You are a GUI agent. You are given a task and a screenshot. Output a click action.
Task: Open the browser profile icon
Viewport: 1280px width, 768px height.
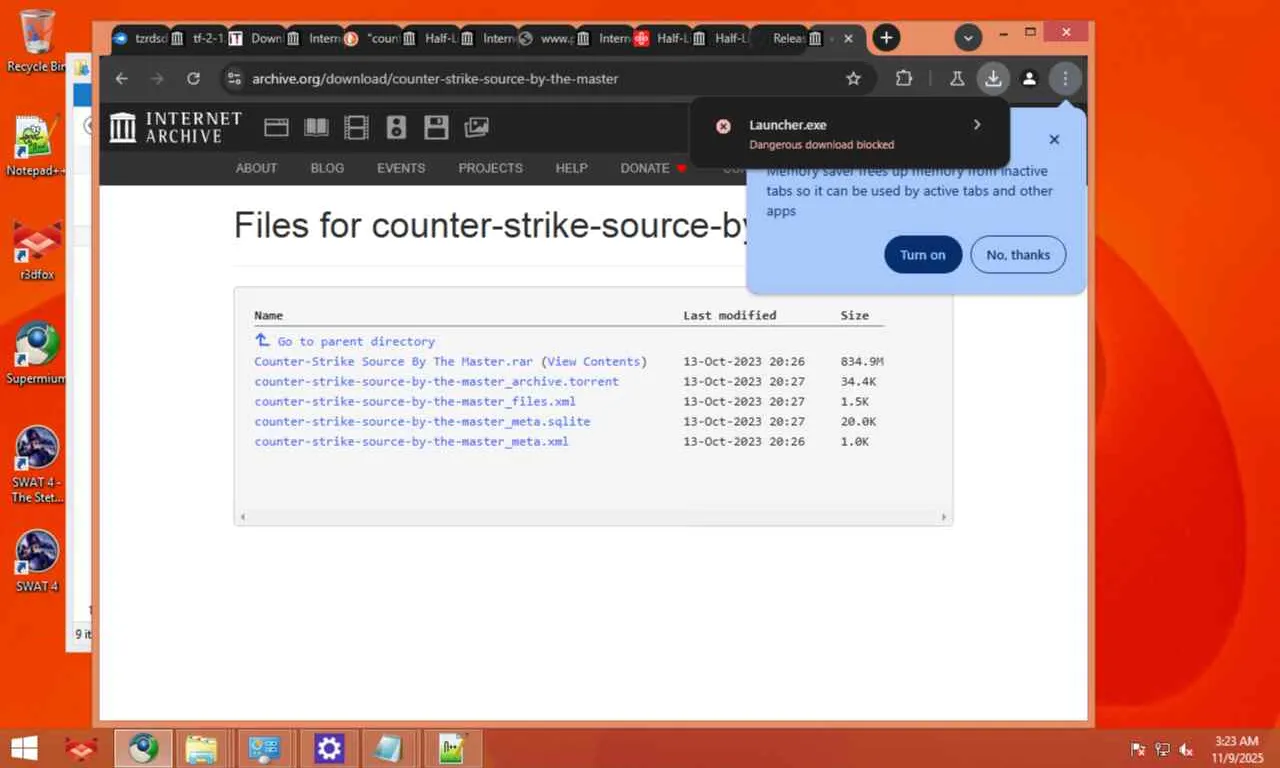(x=1029, y=78)
